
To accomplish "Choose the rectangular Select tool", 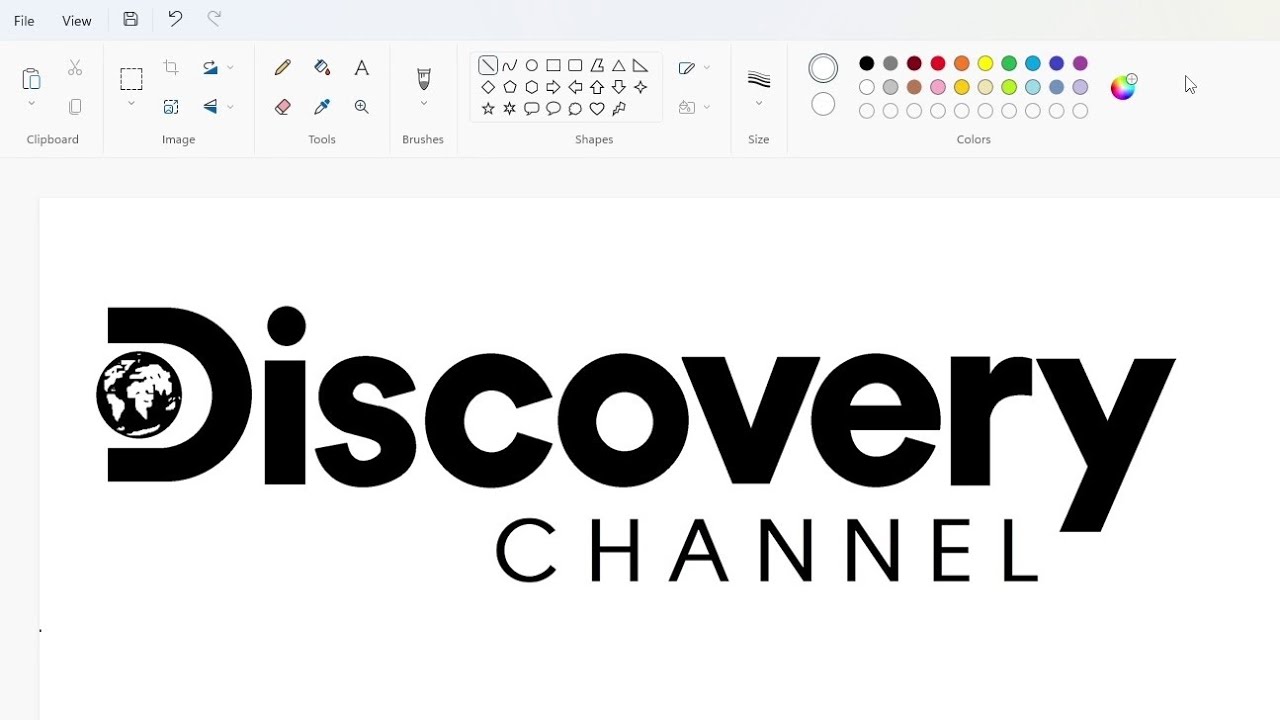I will (131, 79).
